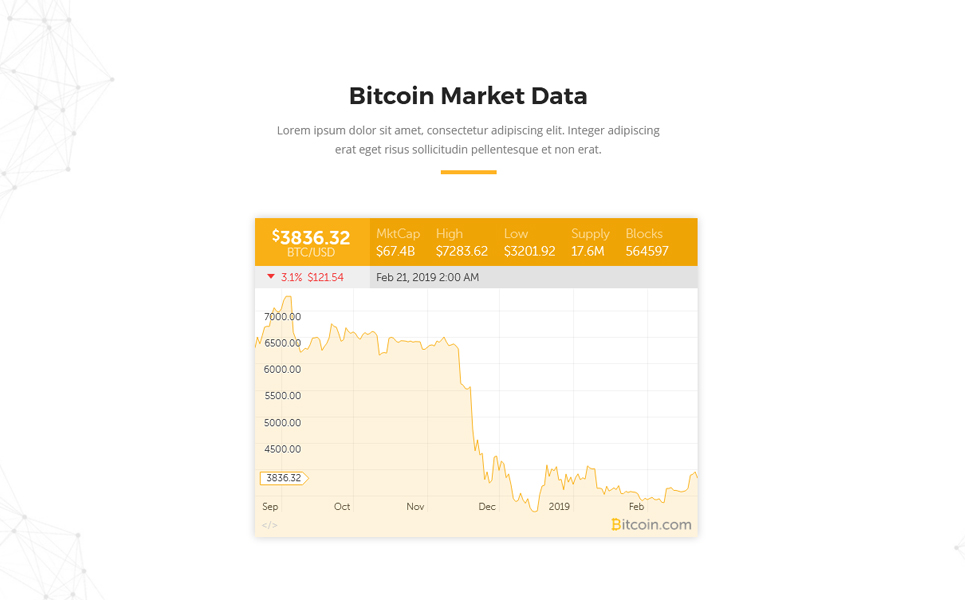Click the 2019 label on the time axis
This screenshot has height=600, width=965.
tap(559, 506)
